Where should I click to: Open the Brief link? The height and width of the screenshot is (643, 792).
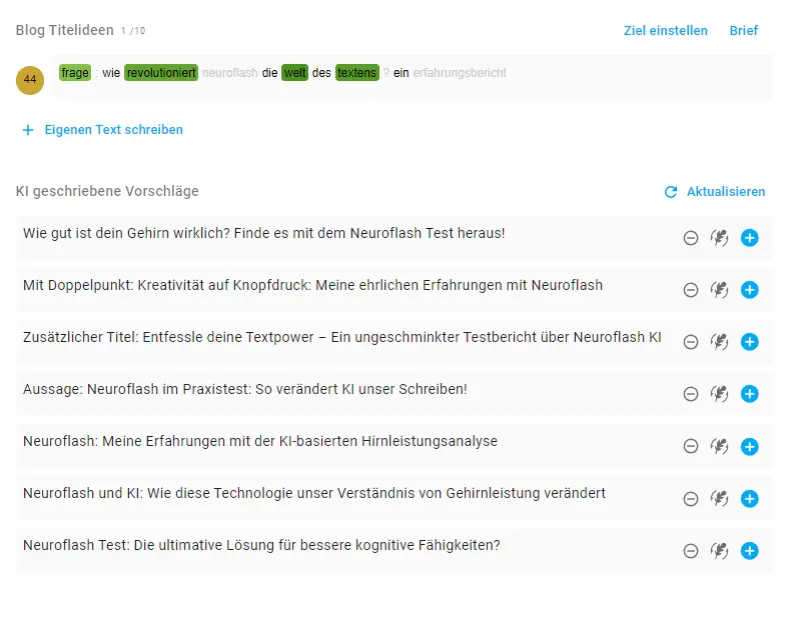point(744,31)
